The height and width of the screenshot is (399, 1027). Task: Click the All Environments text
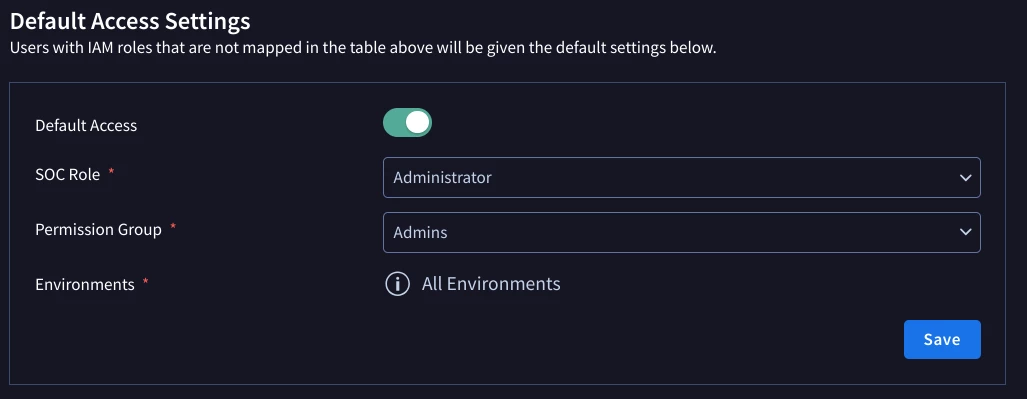coord(491,284)
